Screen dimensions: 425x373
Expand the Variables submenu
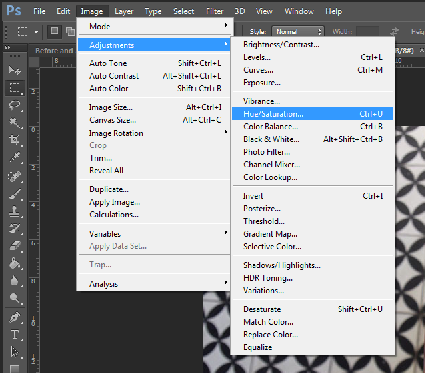154,234
